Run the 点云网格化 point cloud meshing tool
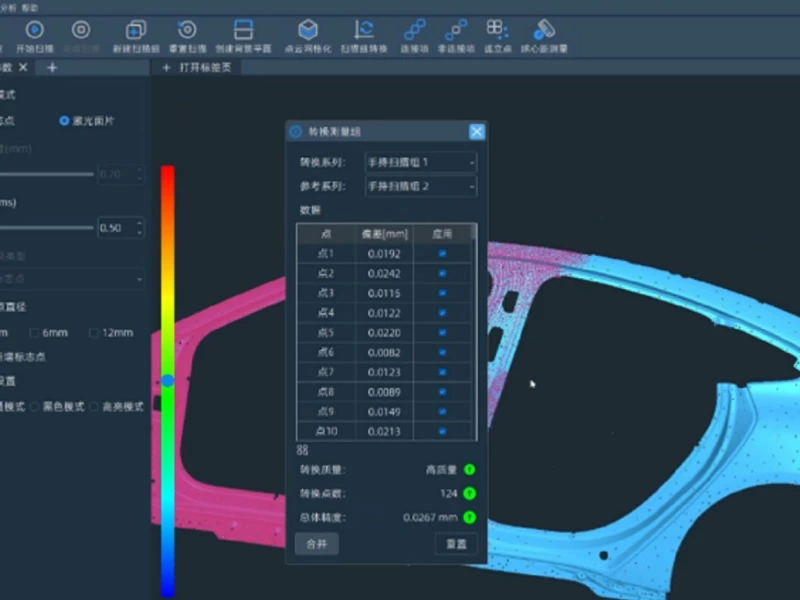Image resolution: width=800 pixels, height=600 pixels. click(x=308, y=31)
